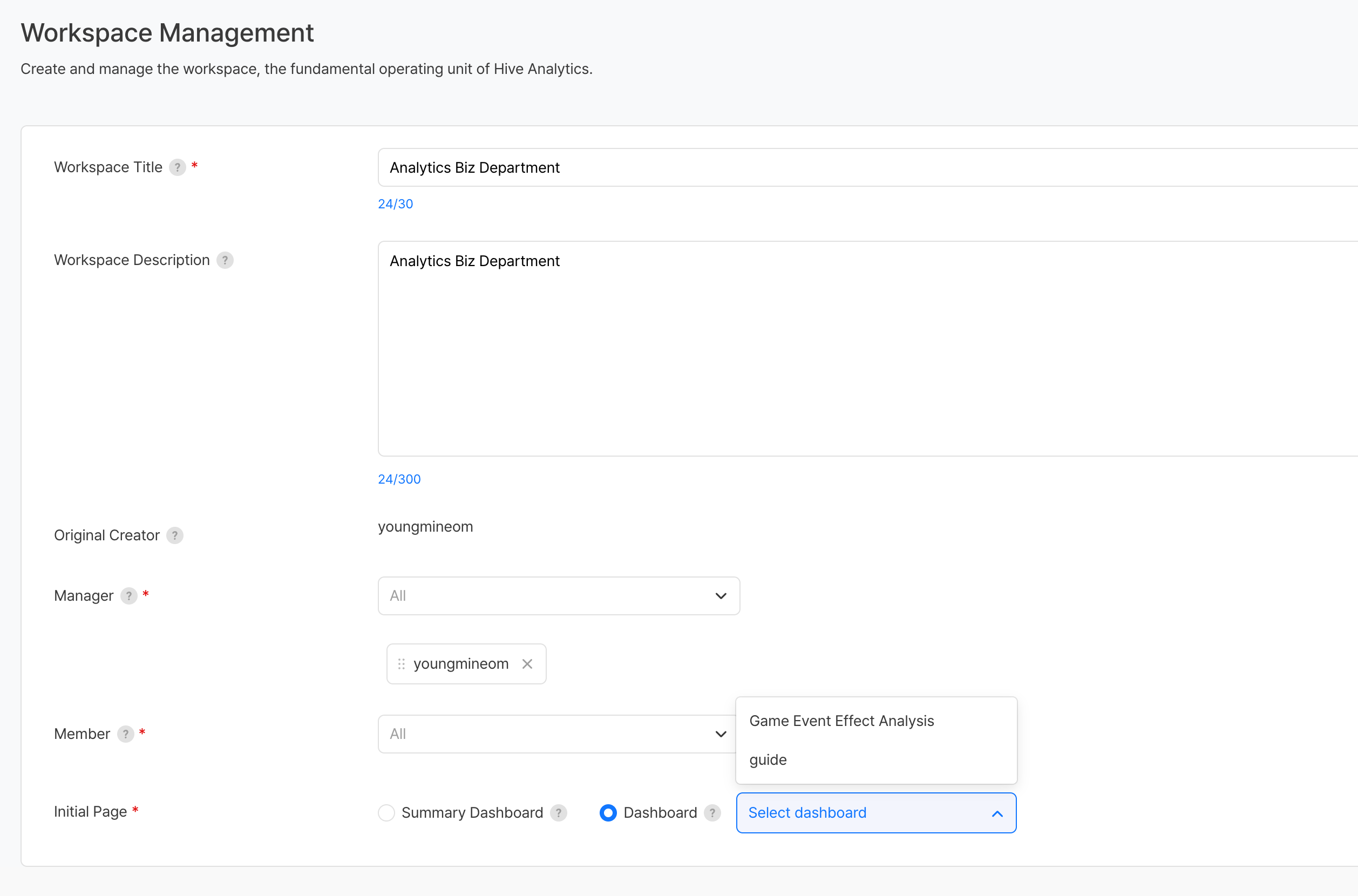Select the Summary Dashboard radio option
1358x896 pixels.
[x=387, y=813]
